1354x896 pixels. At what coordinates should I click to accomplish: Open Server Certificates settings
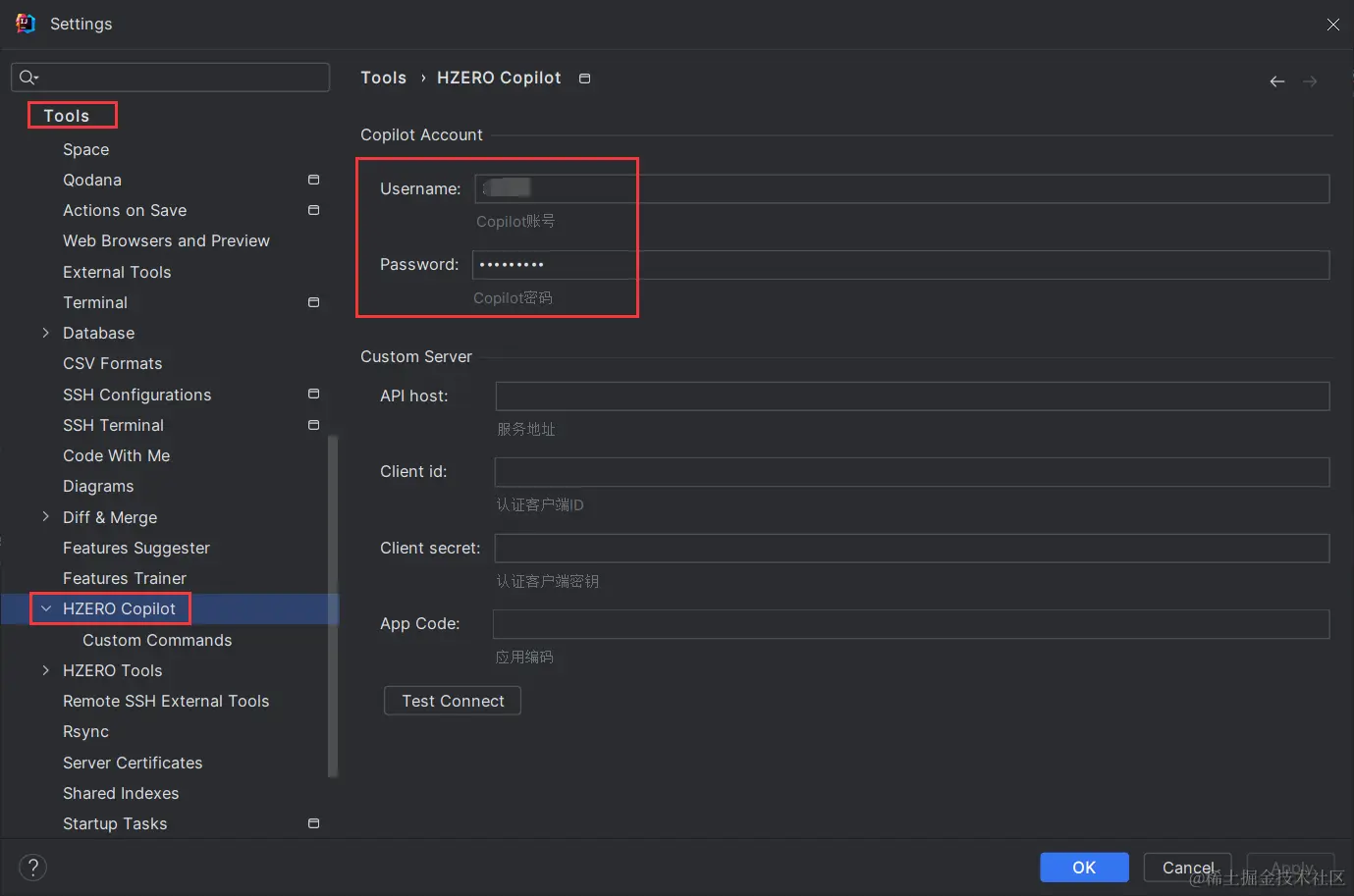133,763
